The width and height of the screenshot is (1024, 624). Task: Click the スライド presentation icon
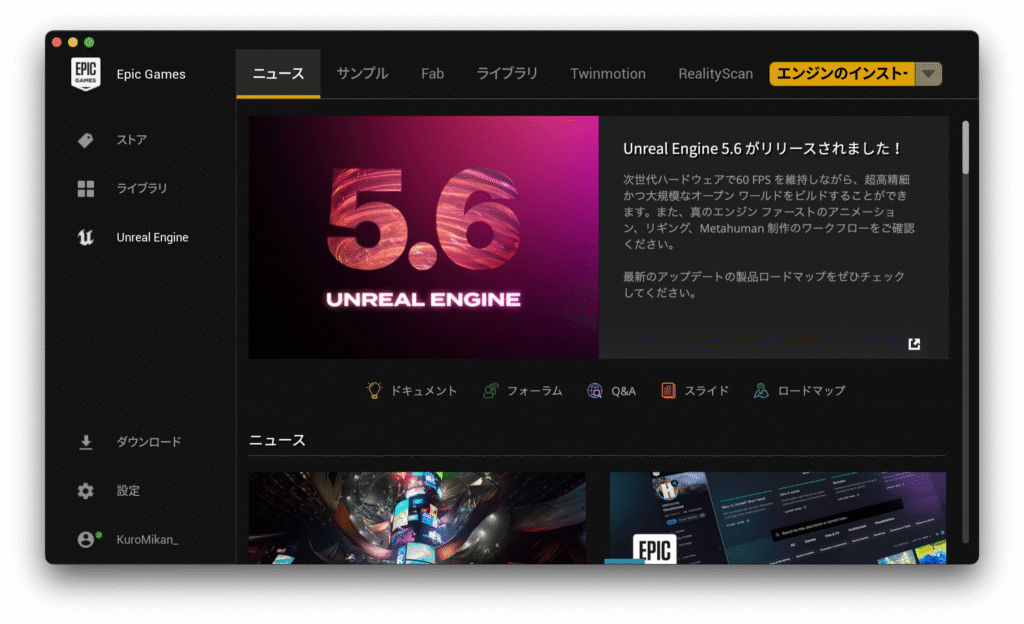click(668, 390)
